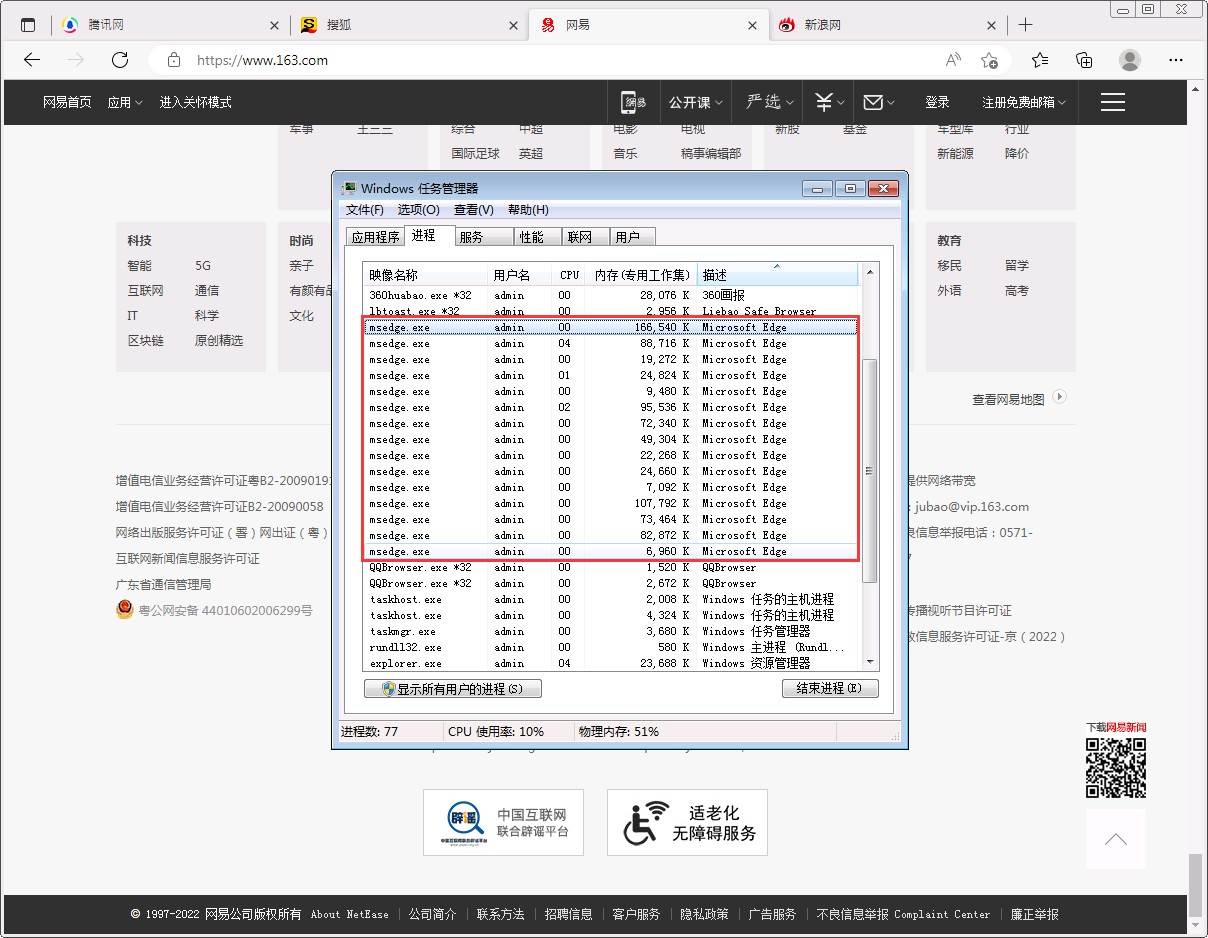Click the process list scrollbar down arrow

point(869,662)
